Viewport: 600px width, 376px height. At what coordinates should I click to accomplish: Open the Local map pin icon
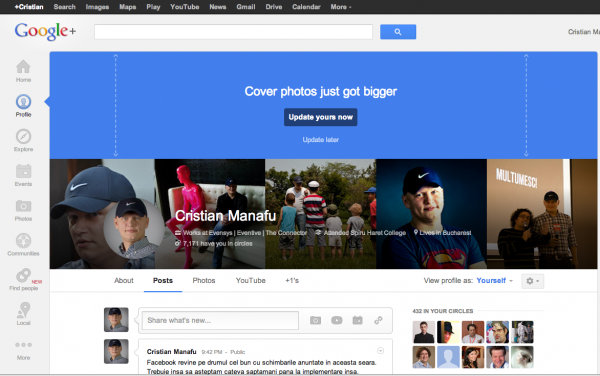[23, 314]
